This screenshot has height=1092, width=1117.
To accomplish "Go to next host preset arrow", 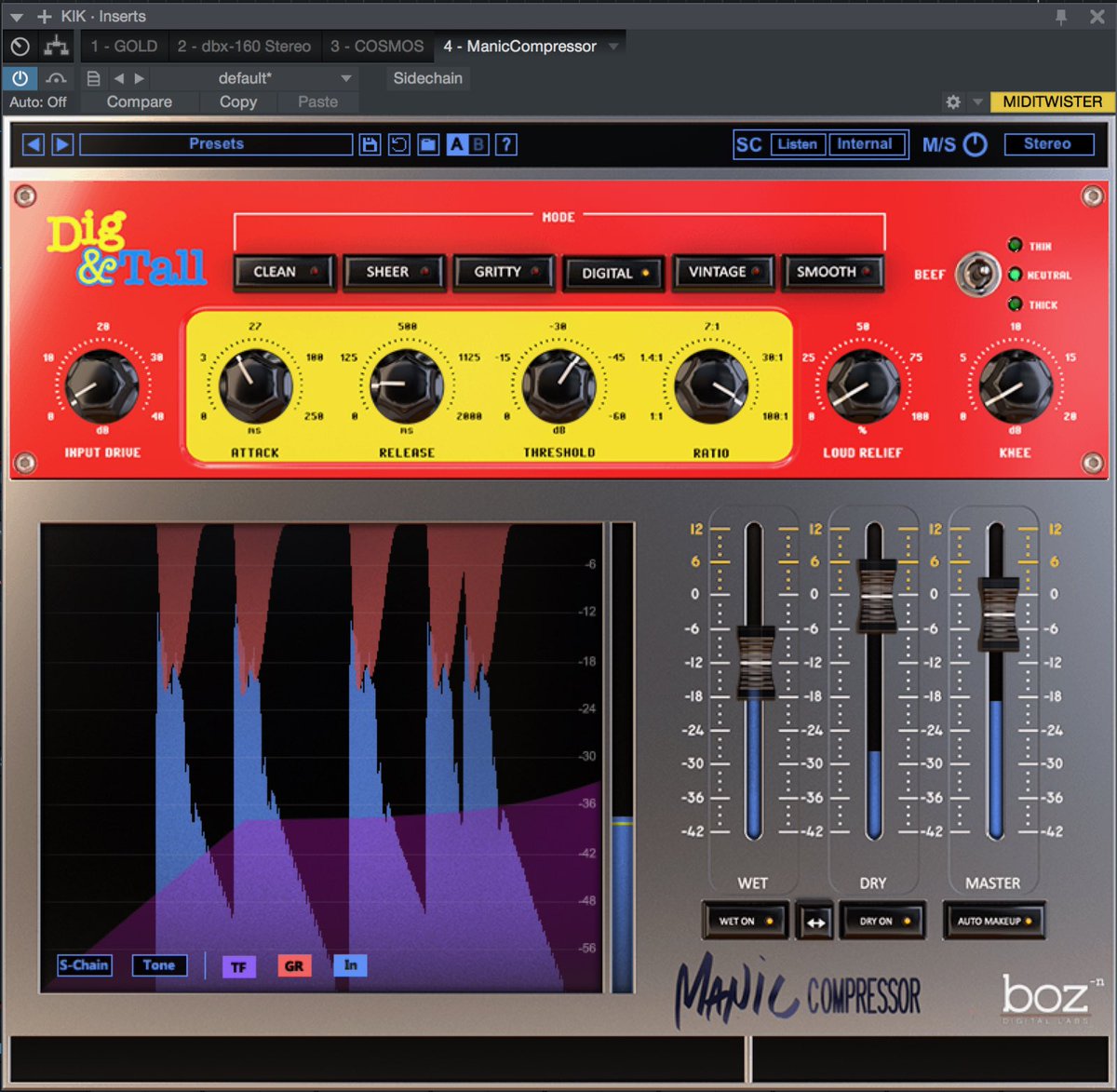I will point(140,78).
